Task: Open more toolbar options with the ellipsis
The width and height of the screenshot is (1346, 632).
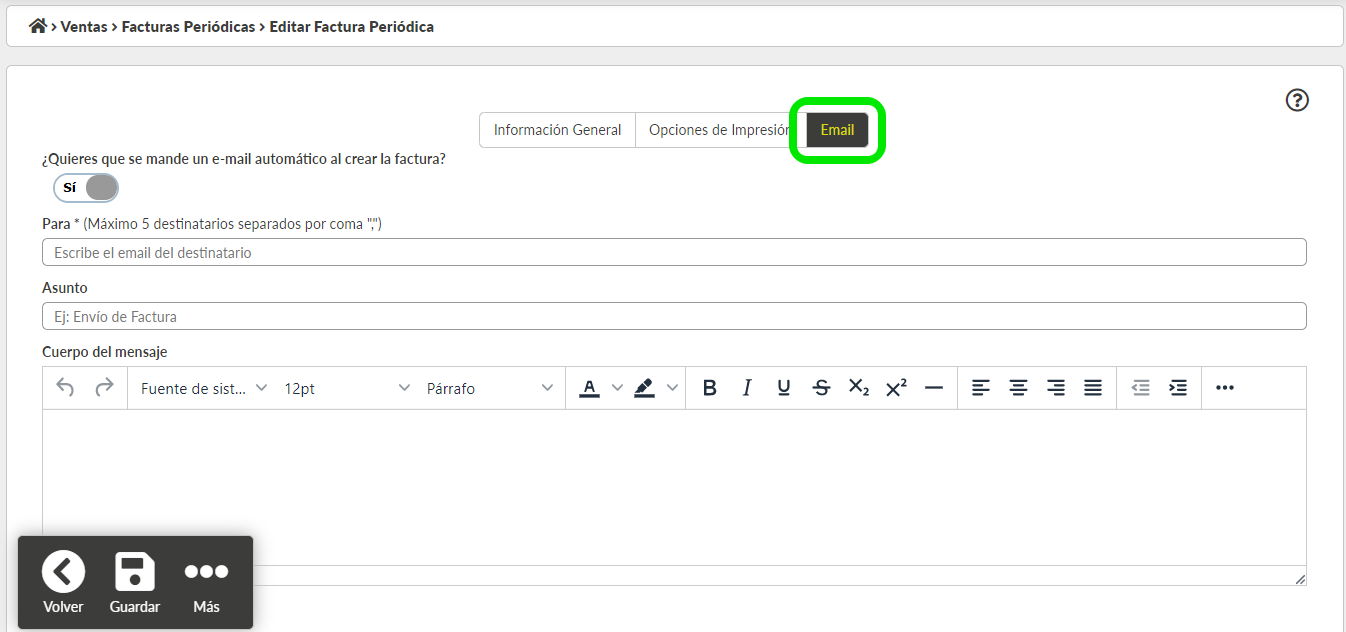Action: point(1225,388)
